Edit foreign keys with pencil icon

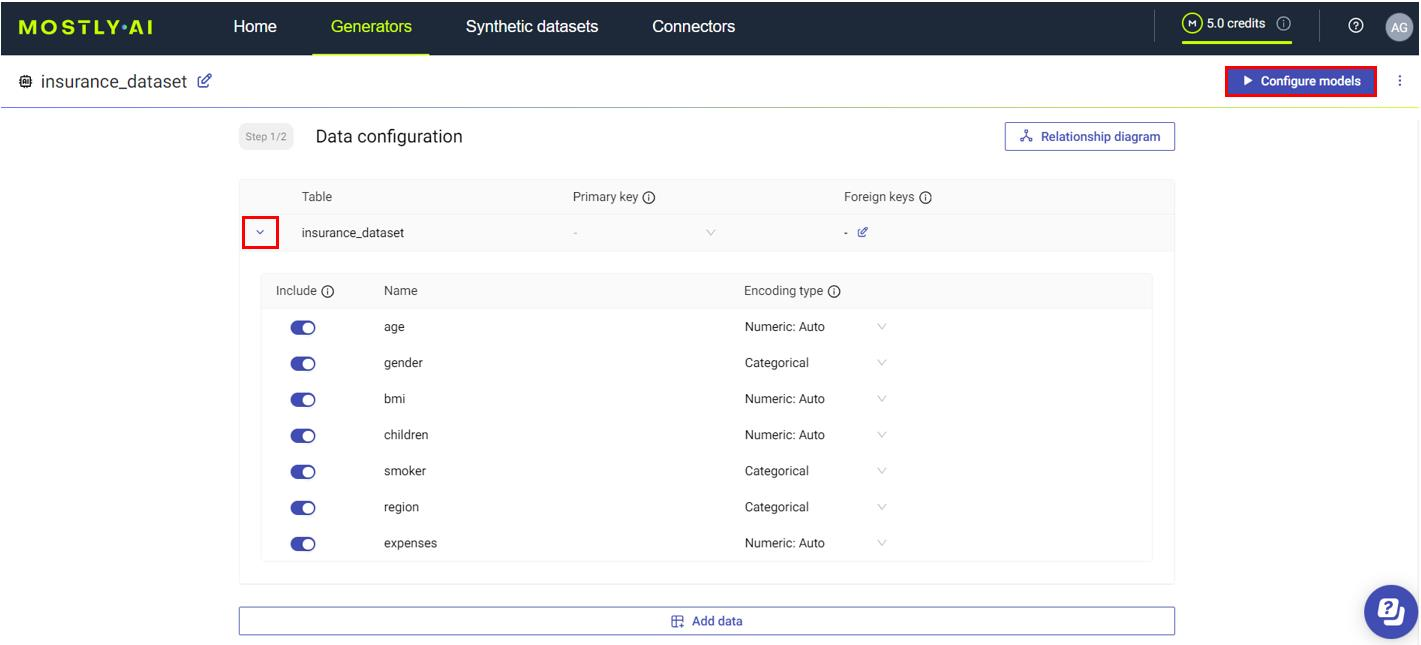(863, 233)
